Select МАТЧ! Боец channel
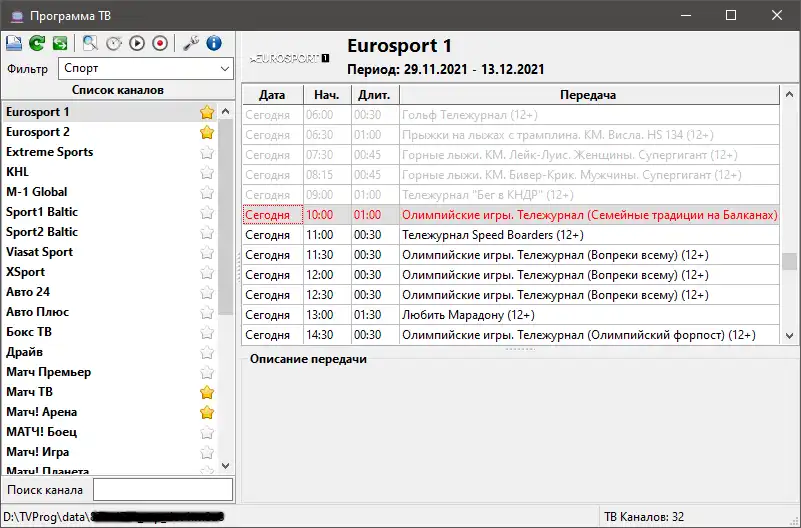This screenshot has width=801, height=528. click(x=110, y=432)
